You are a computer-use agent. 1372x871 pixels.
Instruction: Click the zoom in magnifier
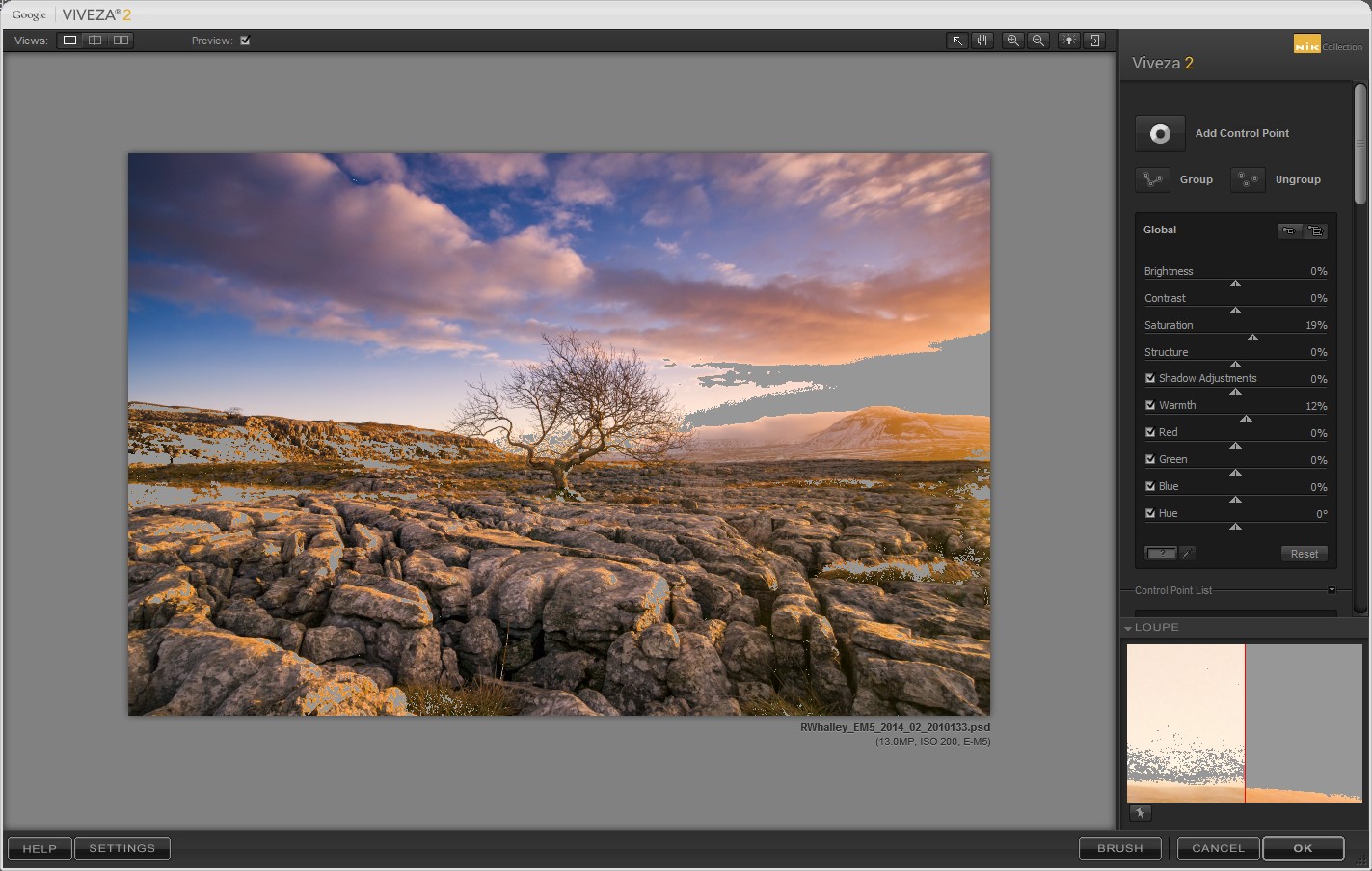[x=1012, y=41]
